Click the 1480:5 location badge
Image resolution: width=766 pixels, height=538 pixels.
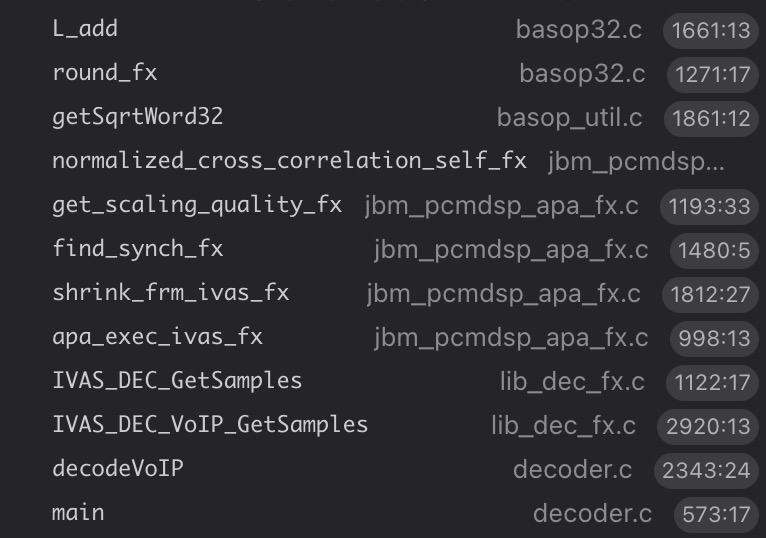point(713,250)
